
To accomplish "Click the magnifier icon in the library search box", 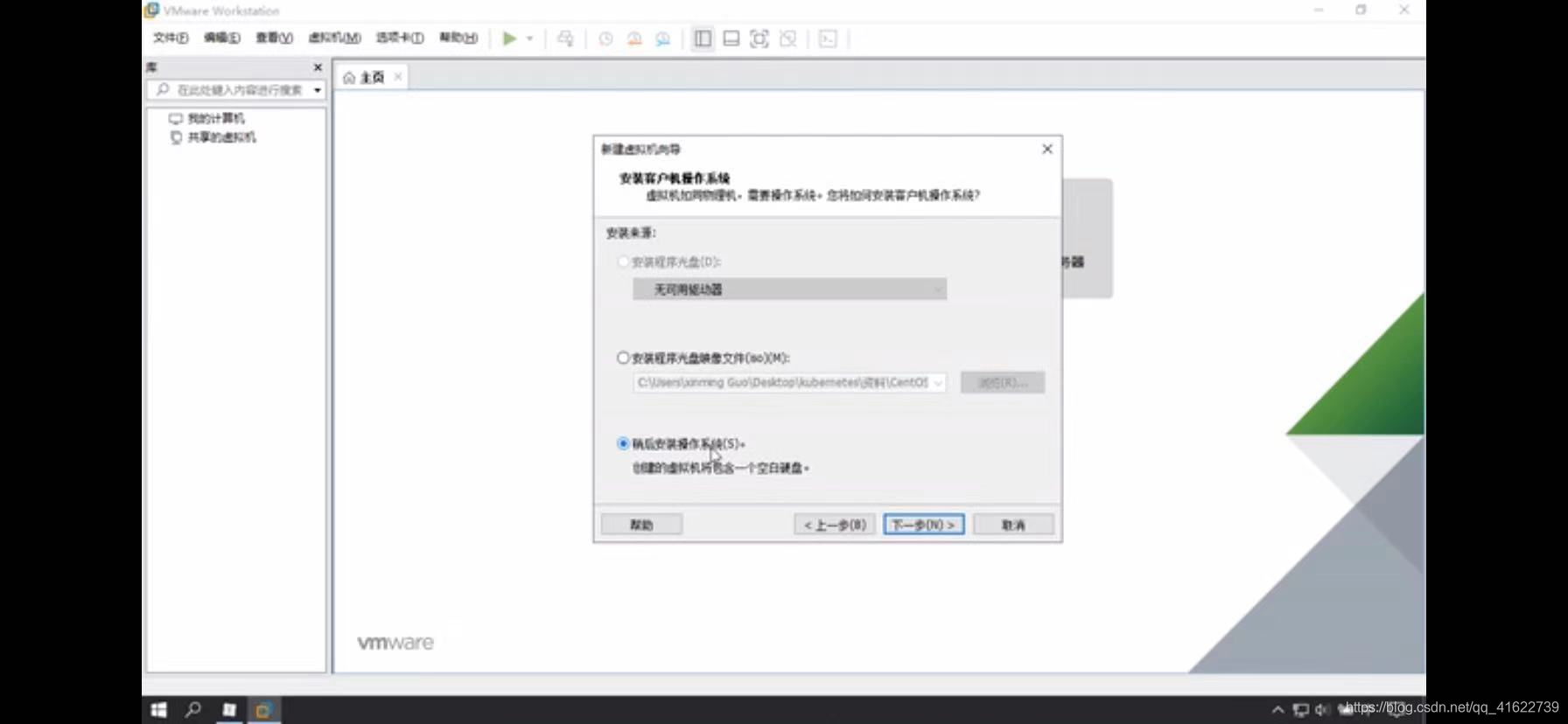I will click(163, 89).
